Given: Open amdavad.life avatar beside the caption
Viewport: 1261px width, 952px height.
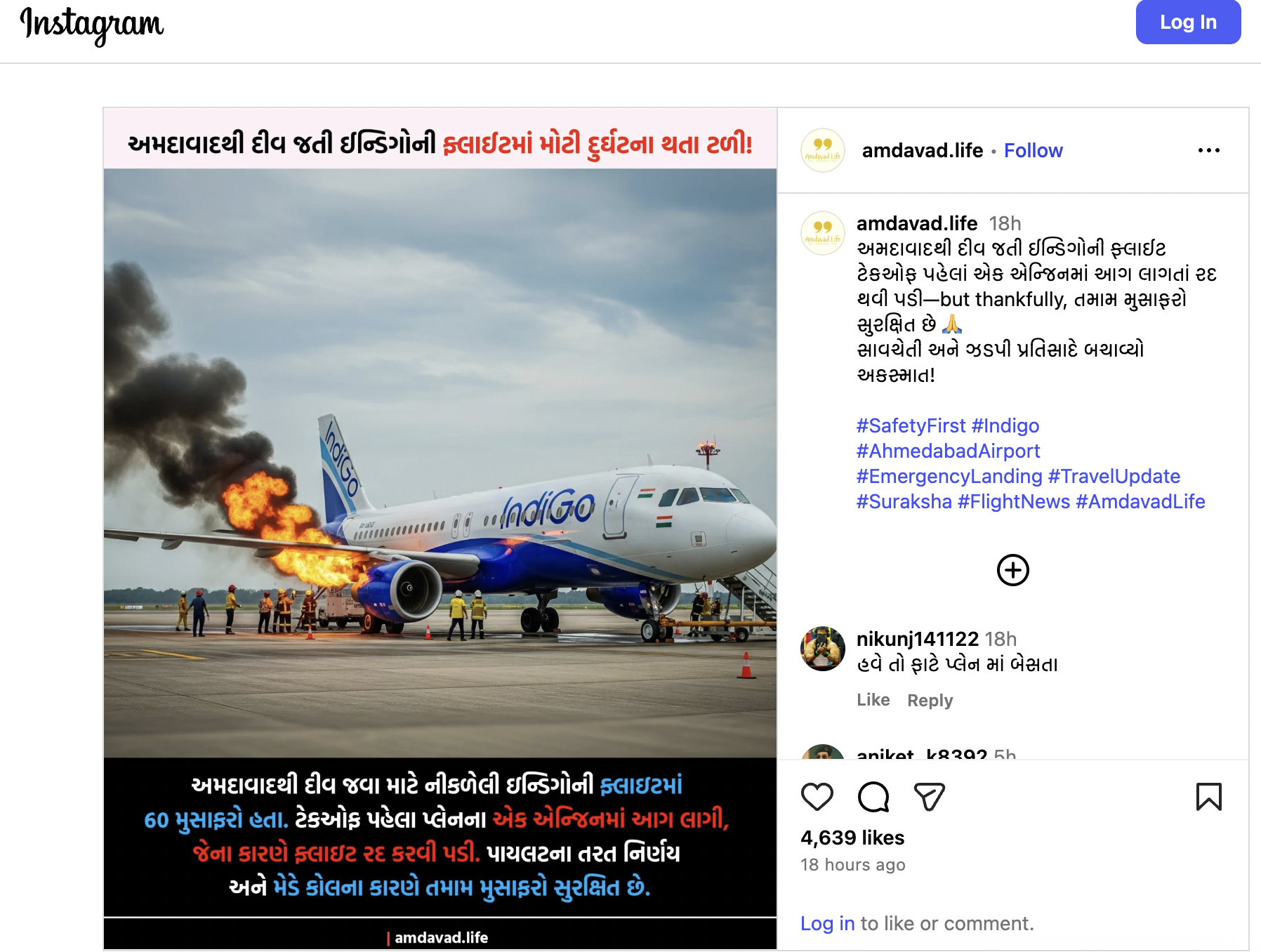Looking at the screenshot, I should click(x=823, y=233).
